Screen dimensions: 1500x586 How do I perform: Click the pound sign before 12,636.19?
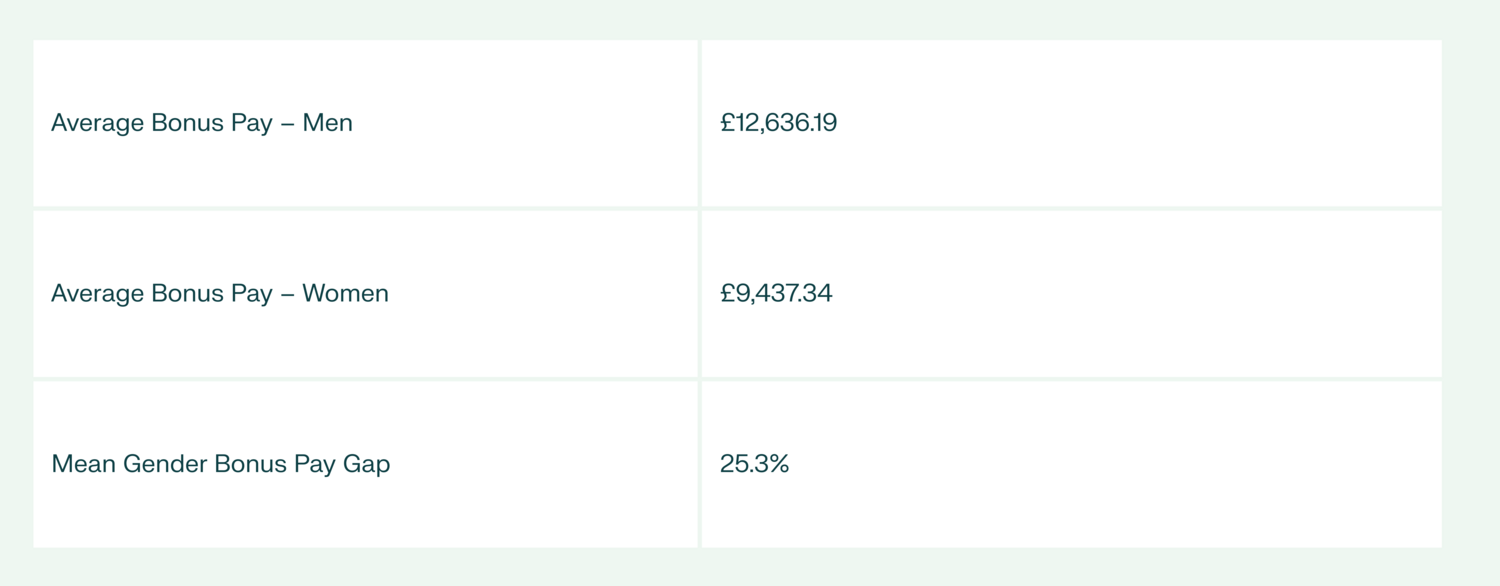(727, 123)
